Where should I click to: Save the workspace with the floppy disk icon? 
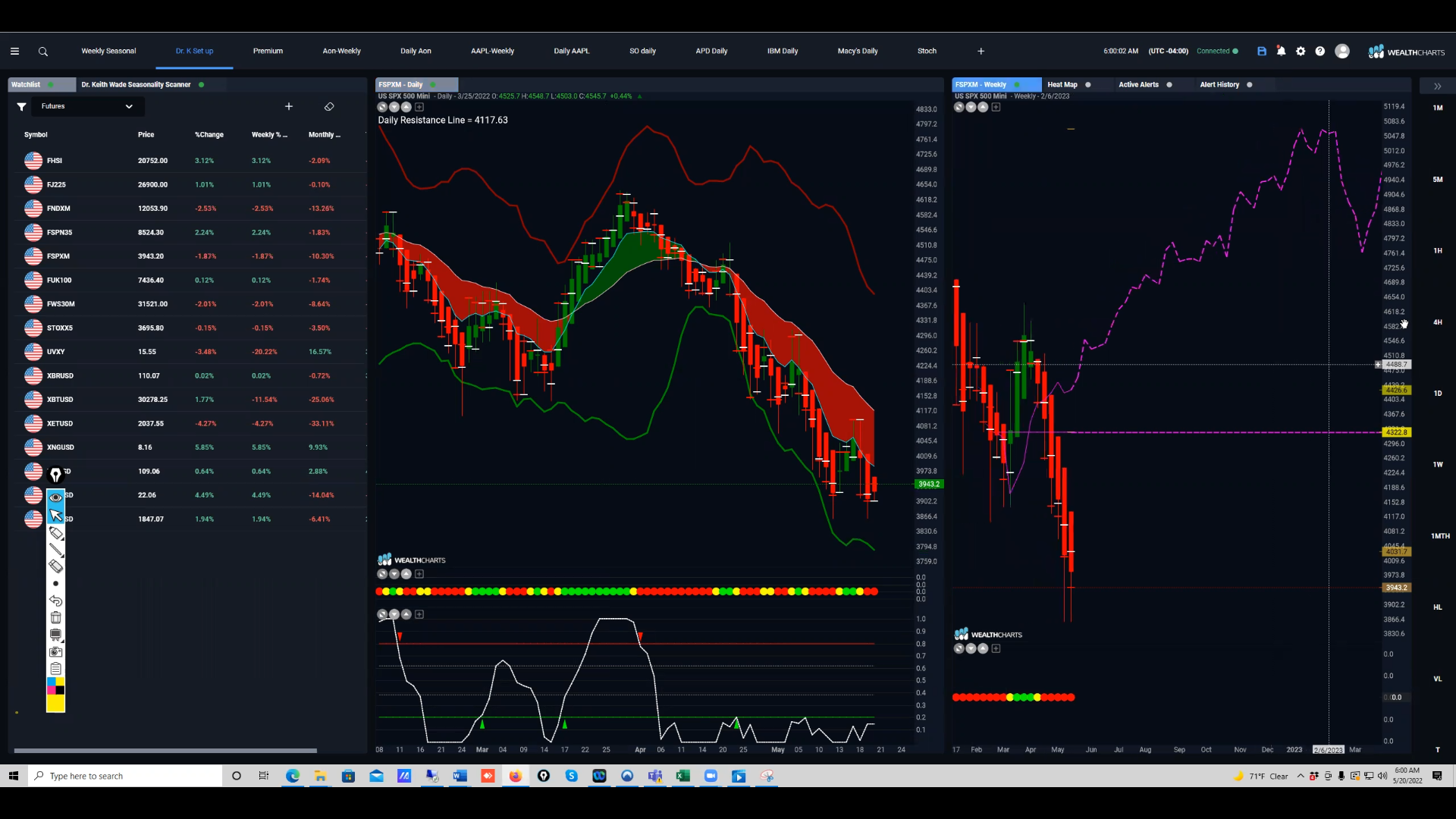[x=1262, y=52]
